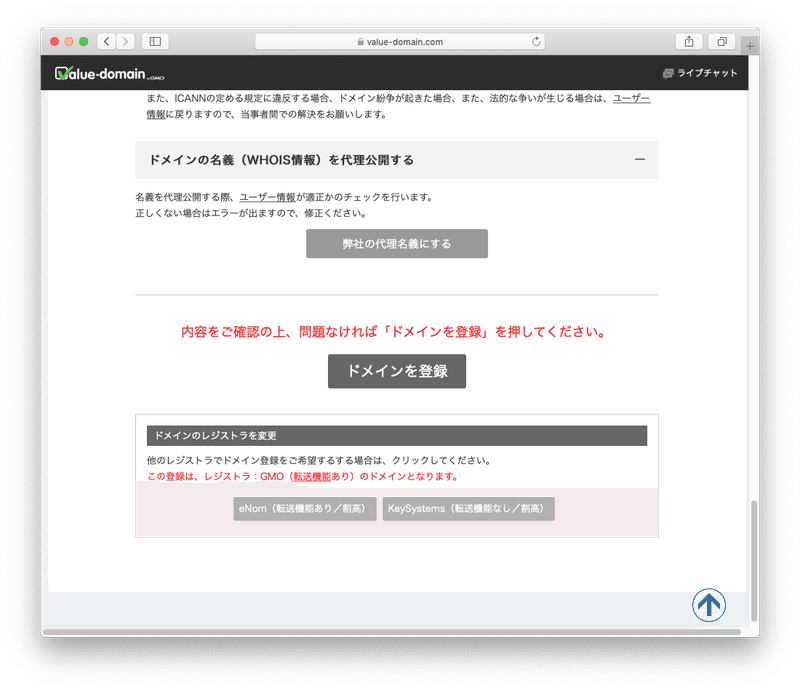Open 転送機能 link in red text
This screenshot has height=691, width=800.
pyautogui.click(x=312, y=476)
